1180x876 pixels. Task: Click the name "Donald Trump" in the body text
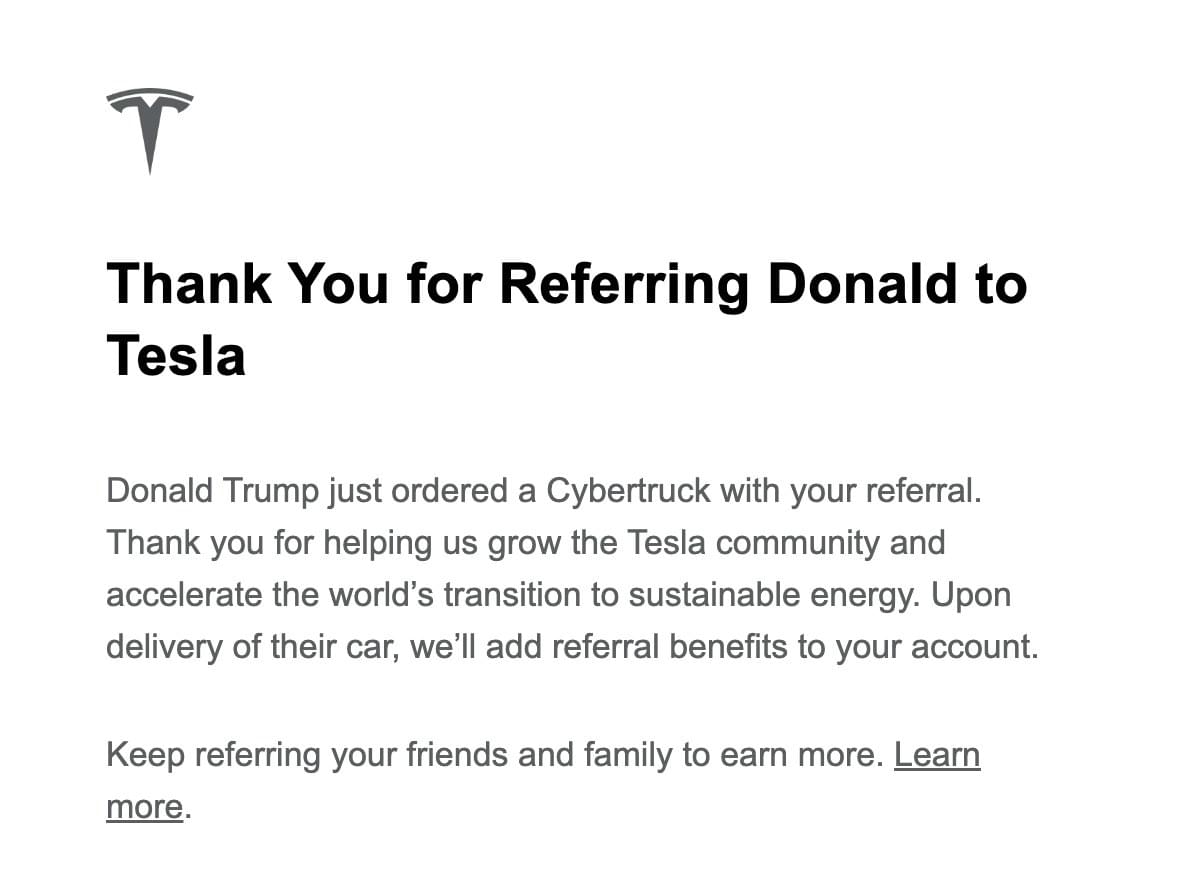click(213, 491)
